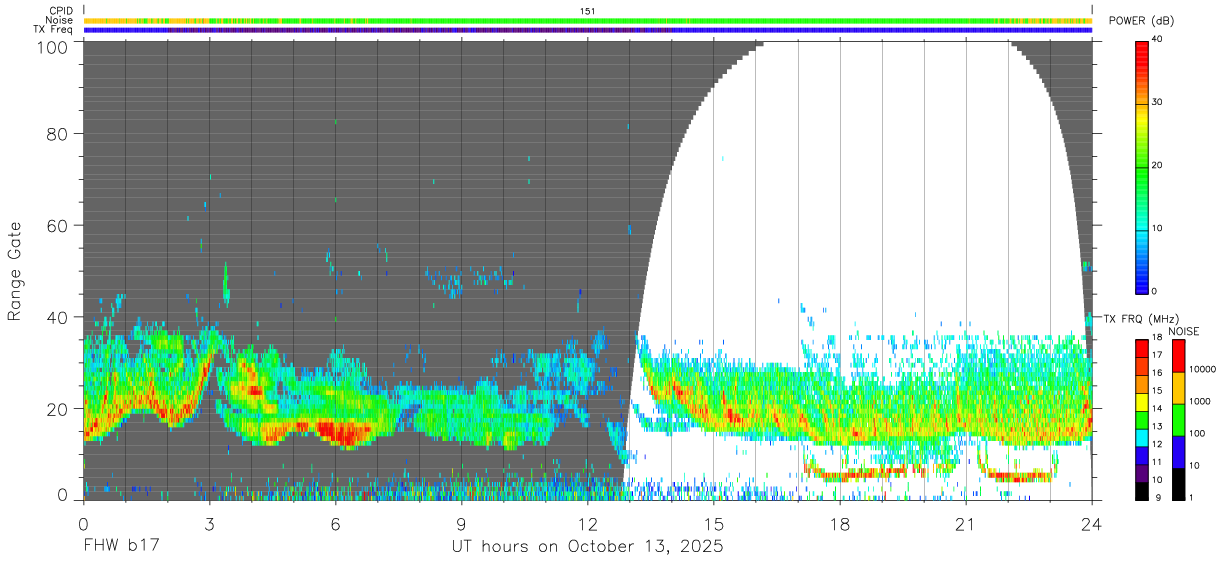Click the POWER (dB) legend title
Screen dimensions: 1228x567
coord(1142,21)
